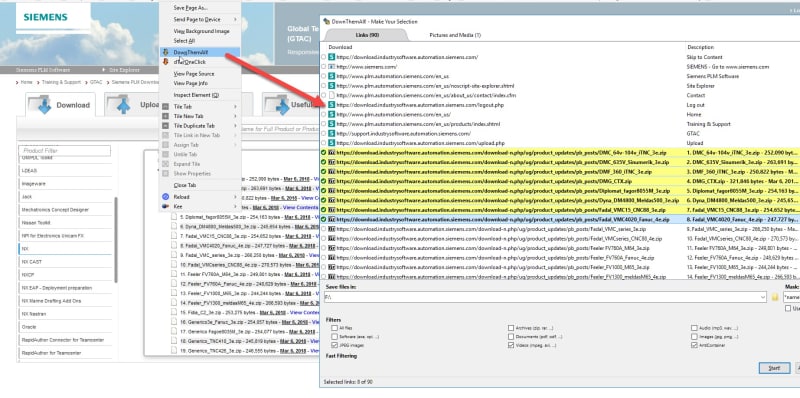The width and height of the screenshot is (800, 398).
Task: Expand the Tile New Tab submenu
Action: click(x=235, y=116)
